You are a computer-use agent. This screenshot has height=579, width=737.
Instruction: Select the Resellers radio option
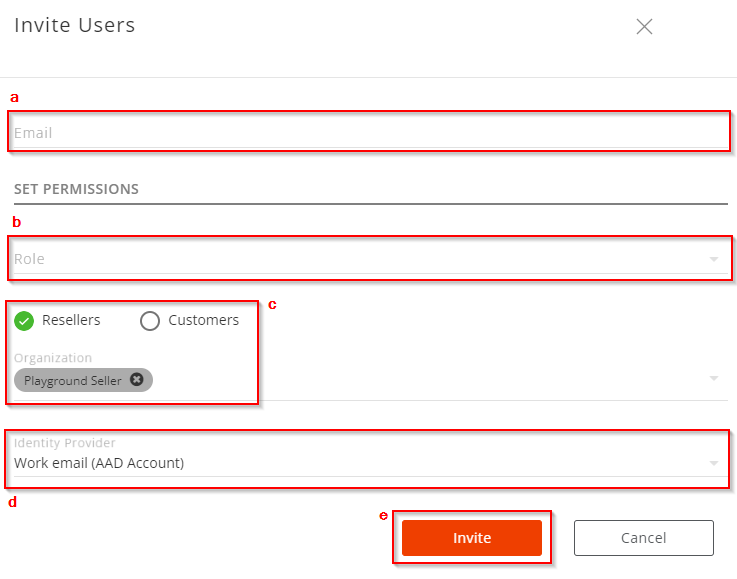(24, 321)
